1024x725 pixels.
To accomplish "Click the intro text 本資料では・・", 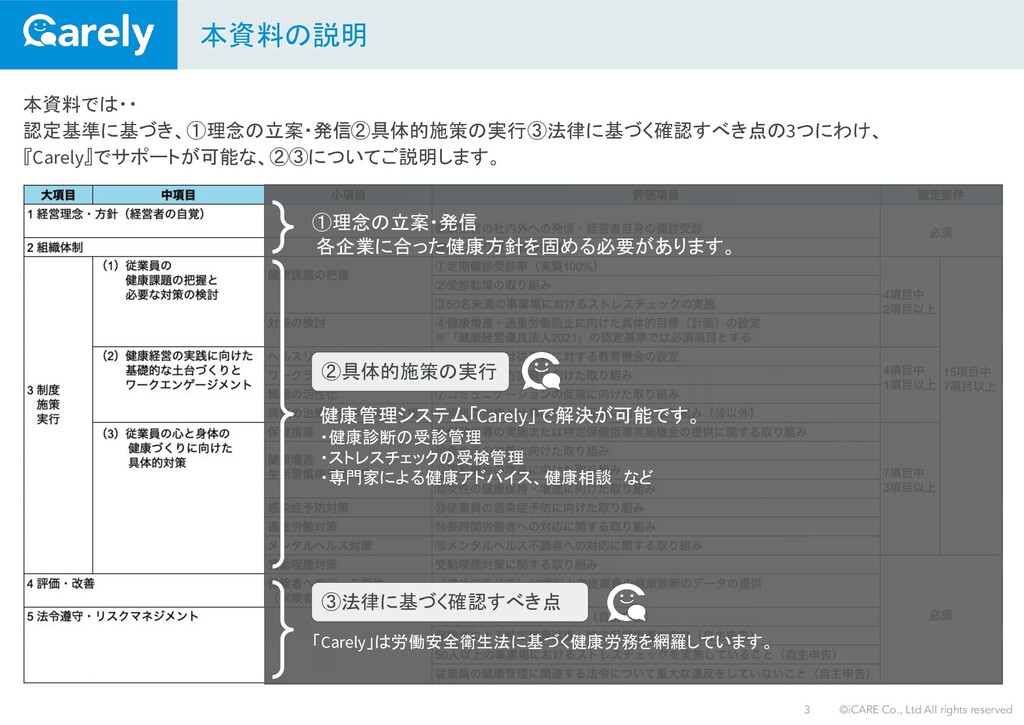I will (x=80, y=104).
